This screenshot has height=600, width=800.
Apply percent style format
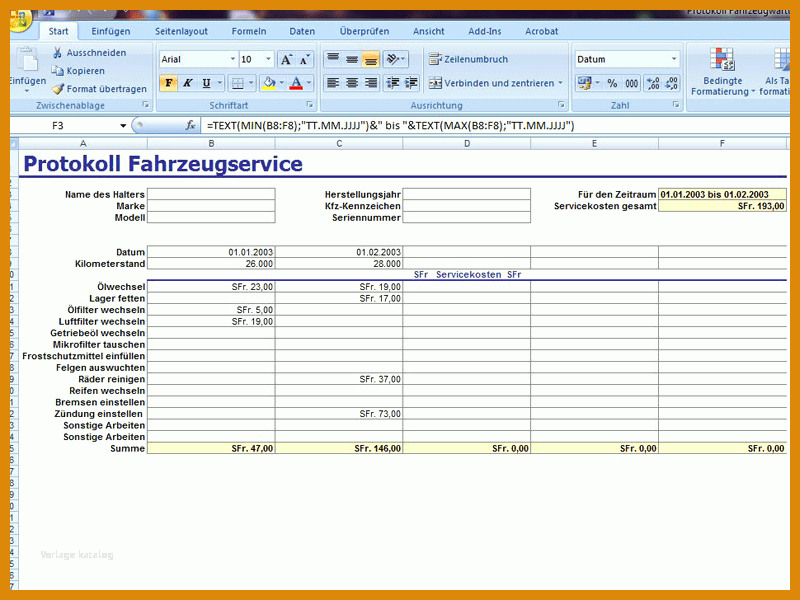612,83
